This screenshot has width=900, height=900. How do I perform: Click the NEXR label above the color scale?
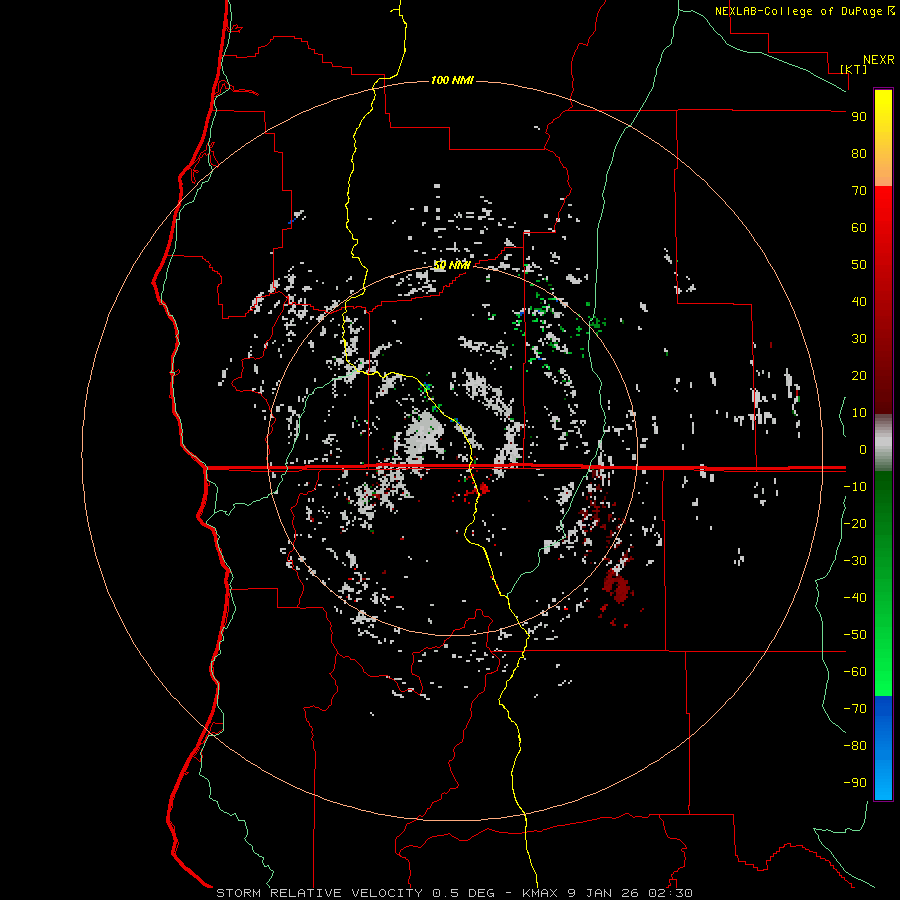coord(879,60)
